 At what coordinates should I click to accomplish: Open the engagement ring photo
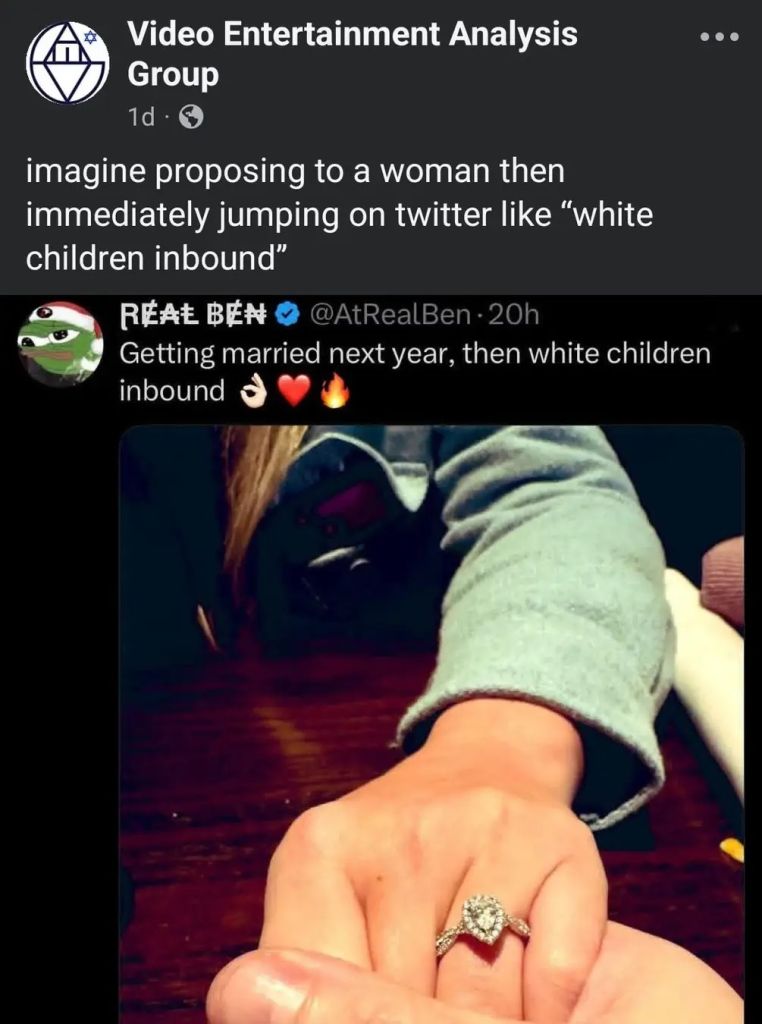432,724
